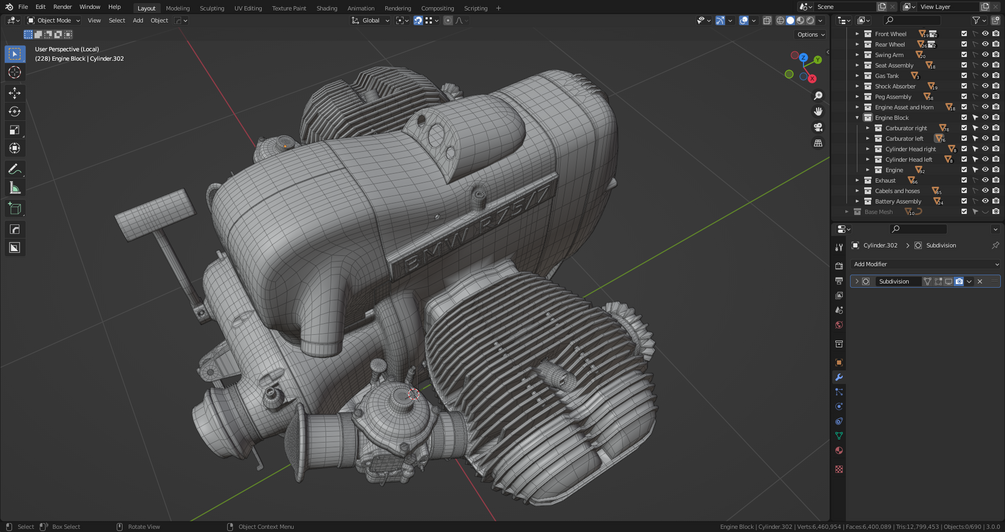Switch to the Sculpting workspace tab
The height and width of the screenshot is (532, 1005).
[212, 8]
